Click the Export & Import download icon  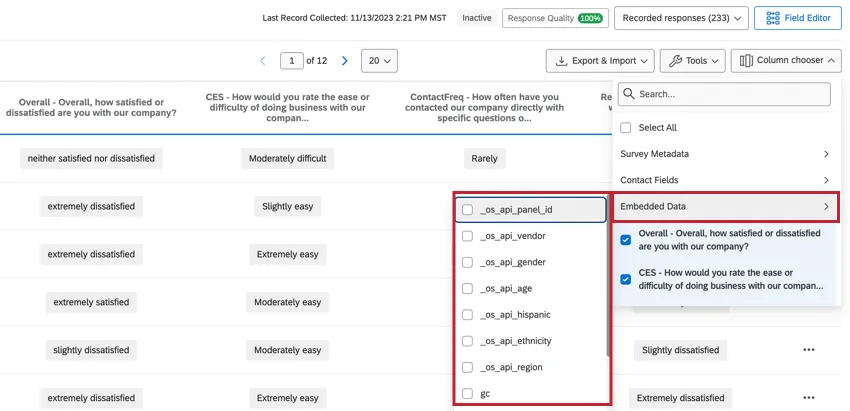point(560,61)
